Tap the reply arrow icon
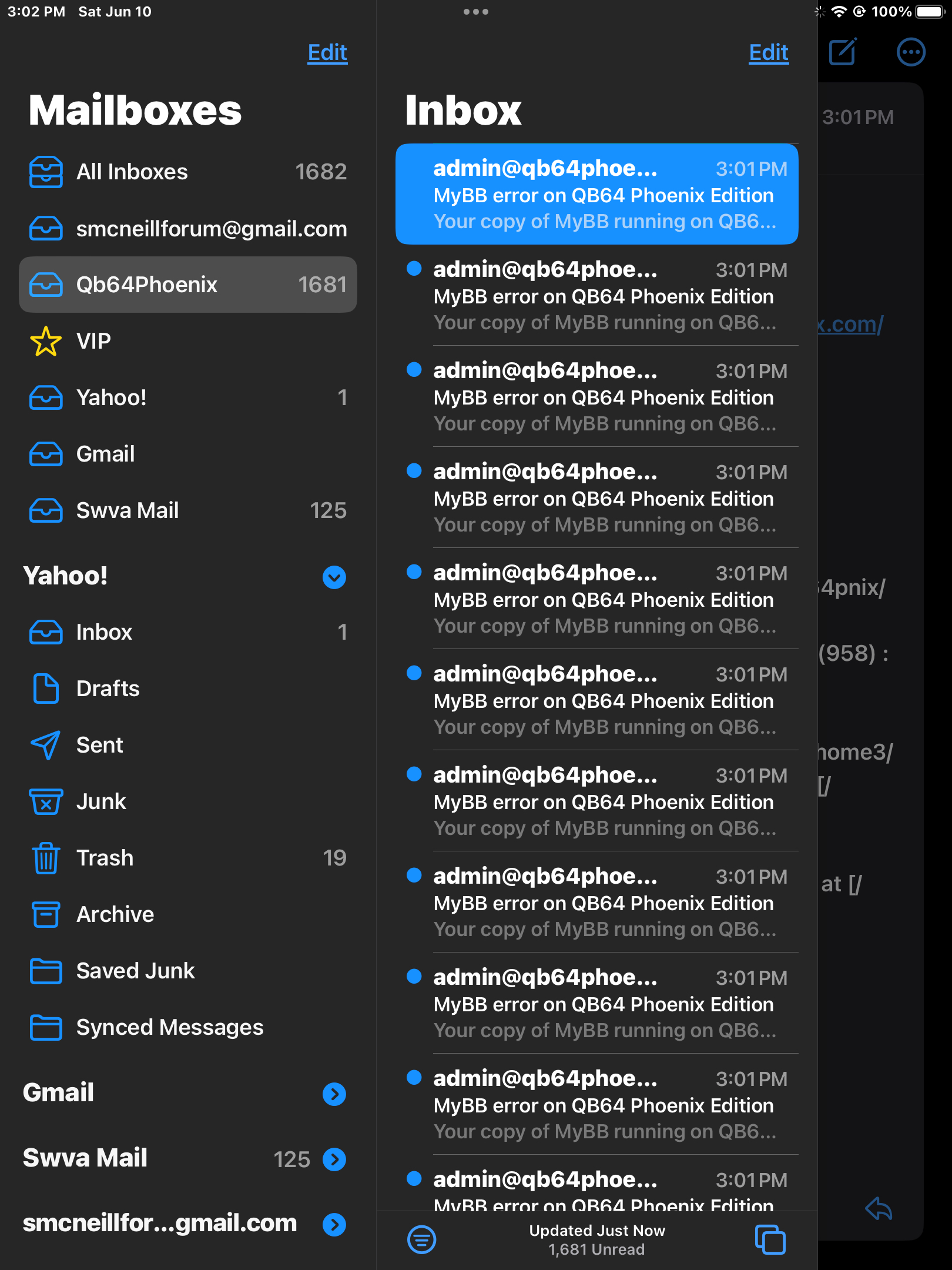The height and width of the screenshot is (1270, 952). click(879, 1209)
